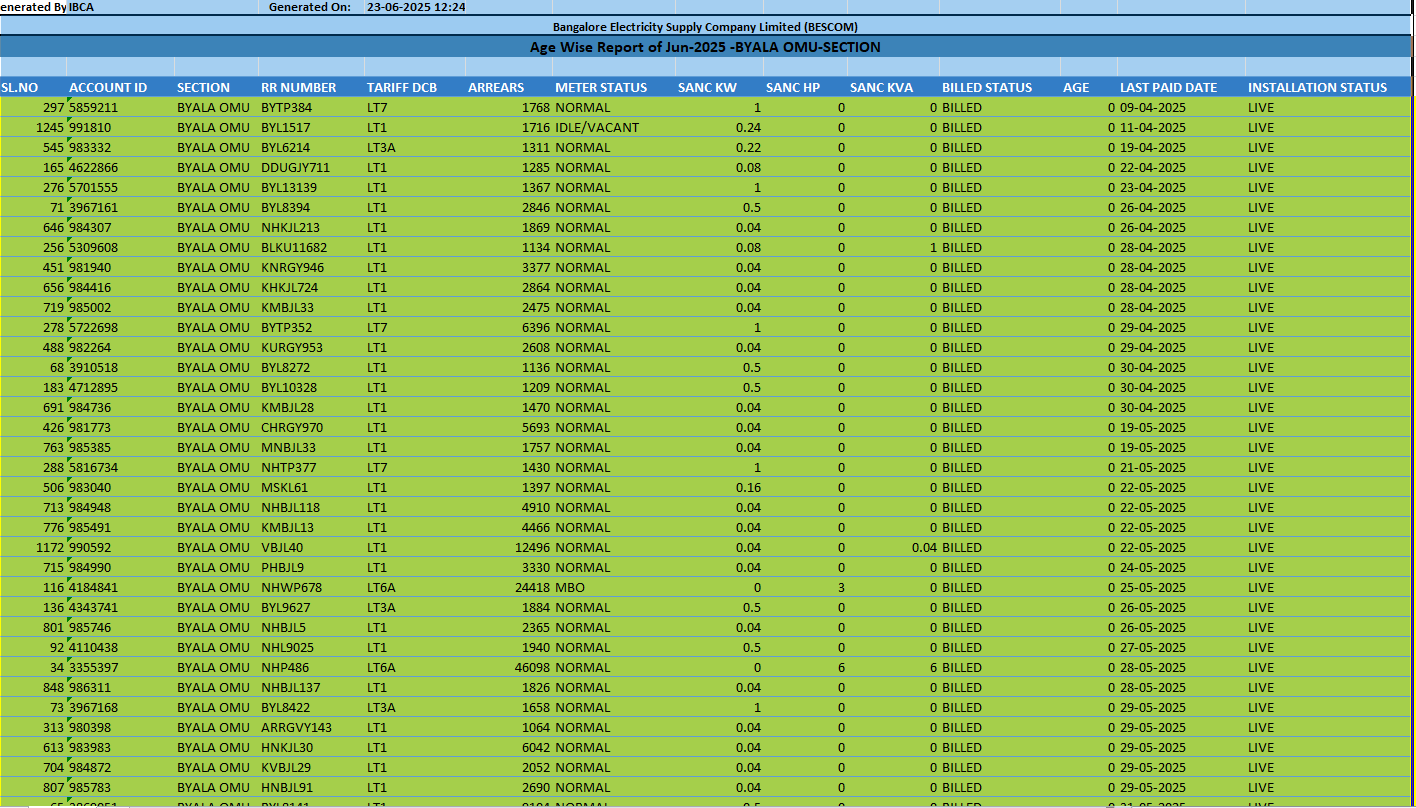Image resolution: width=1416 pixels, height=808 pixels.
Task: Click account ID 5701555 cell
Action: [x=120, y=187]
